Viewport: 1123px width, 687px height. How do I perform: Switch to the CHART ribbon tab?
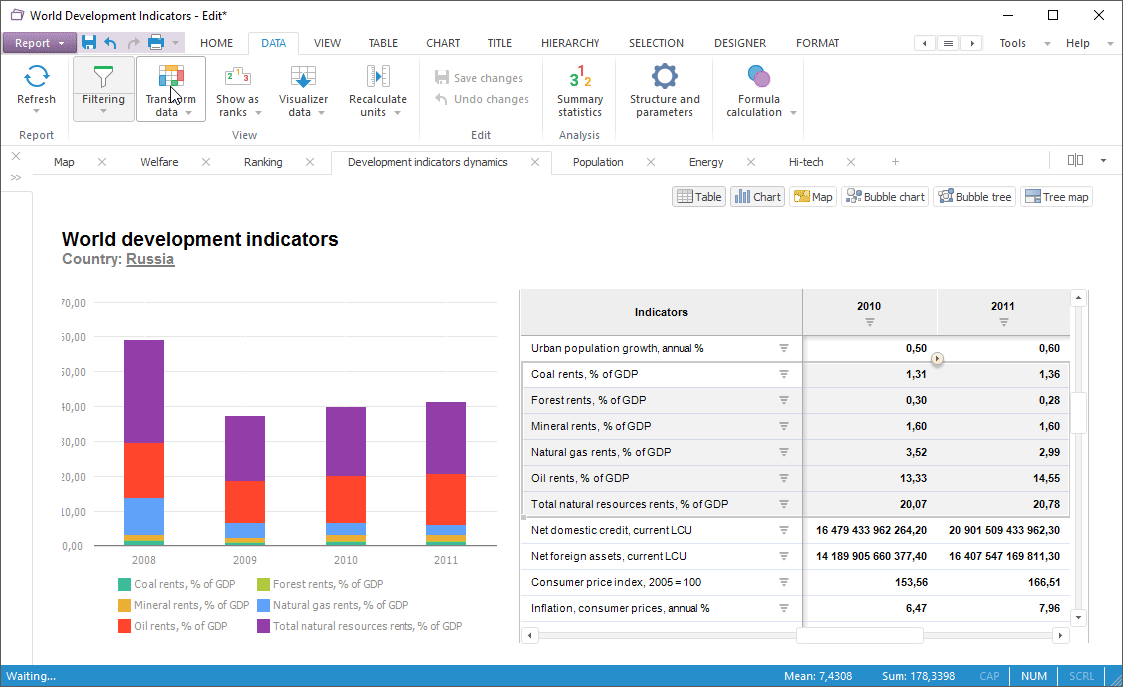pyautogui.click(x=443, y=43)
